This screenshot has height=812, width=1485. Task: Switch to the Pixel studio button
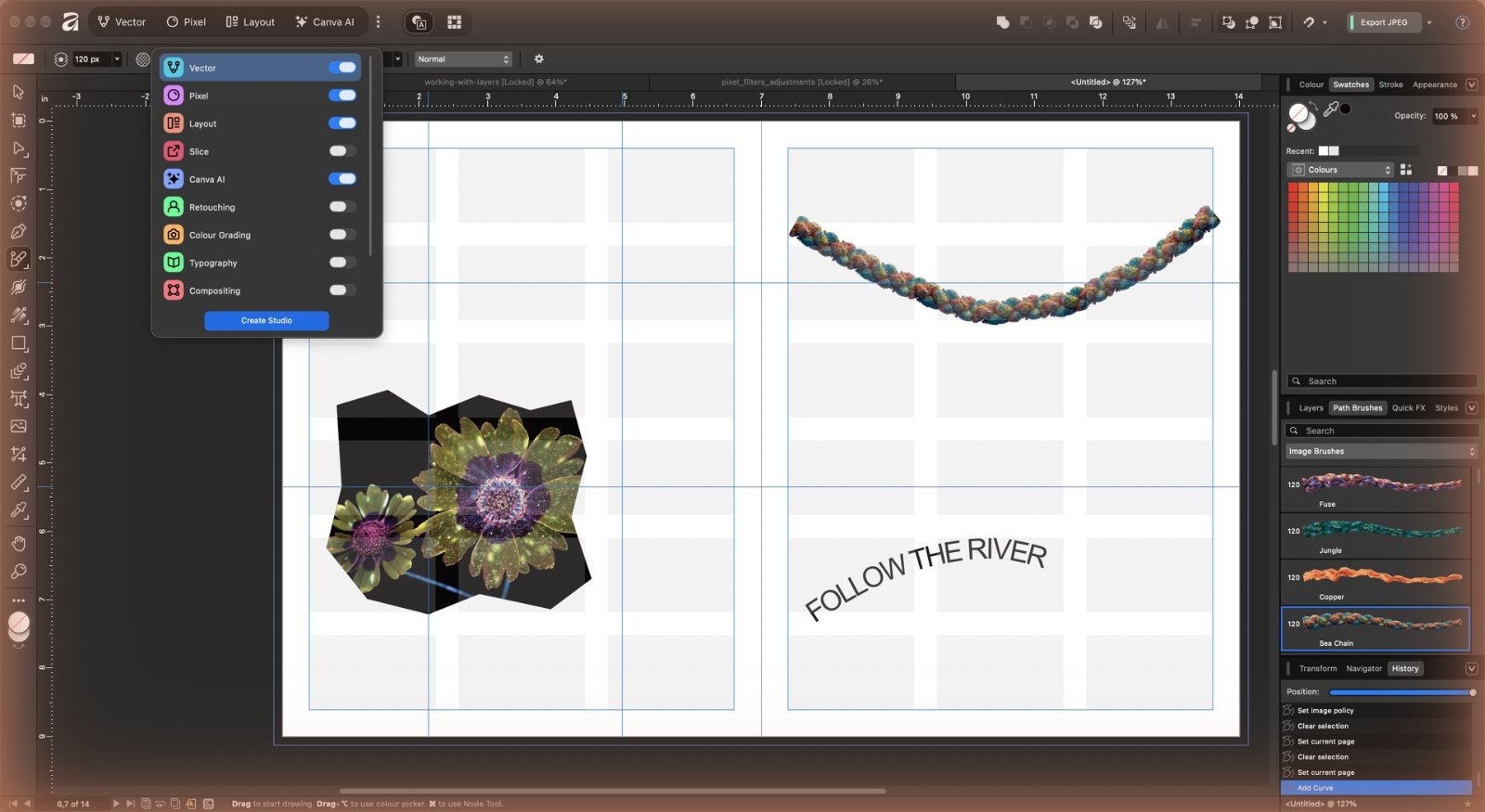[x=187, y=21]
